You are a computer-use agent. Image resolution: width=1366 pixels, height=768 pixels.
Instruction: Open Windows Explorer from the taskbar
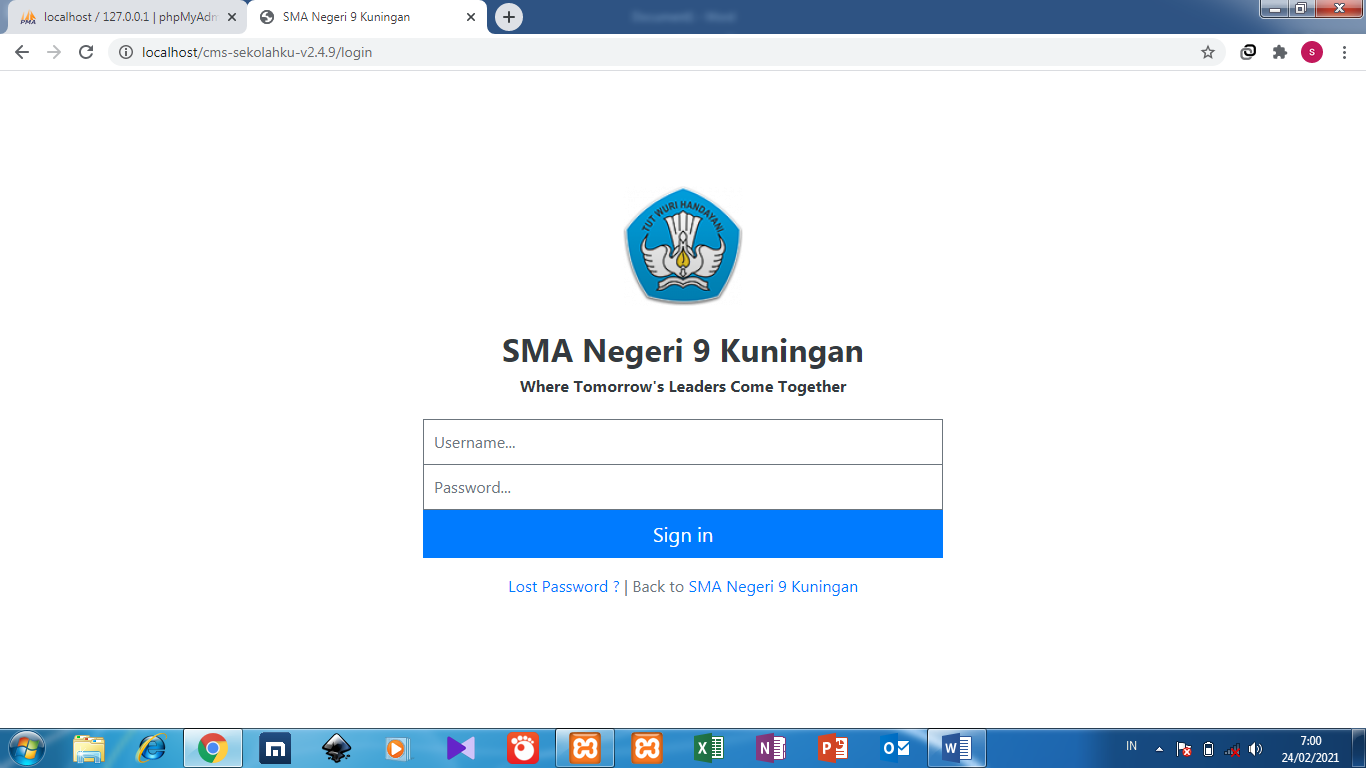click(89, 748)
